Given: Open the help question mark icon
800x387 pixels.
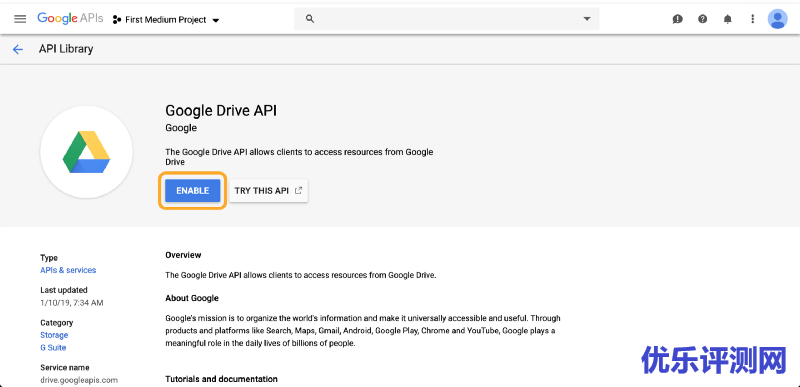Looking at the screenshot, I should tap(703, 19).
